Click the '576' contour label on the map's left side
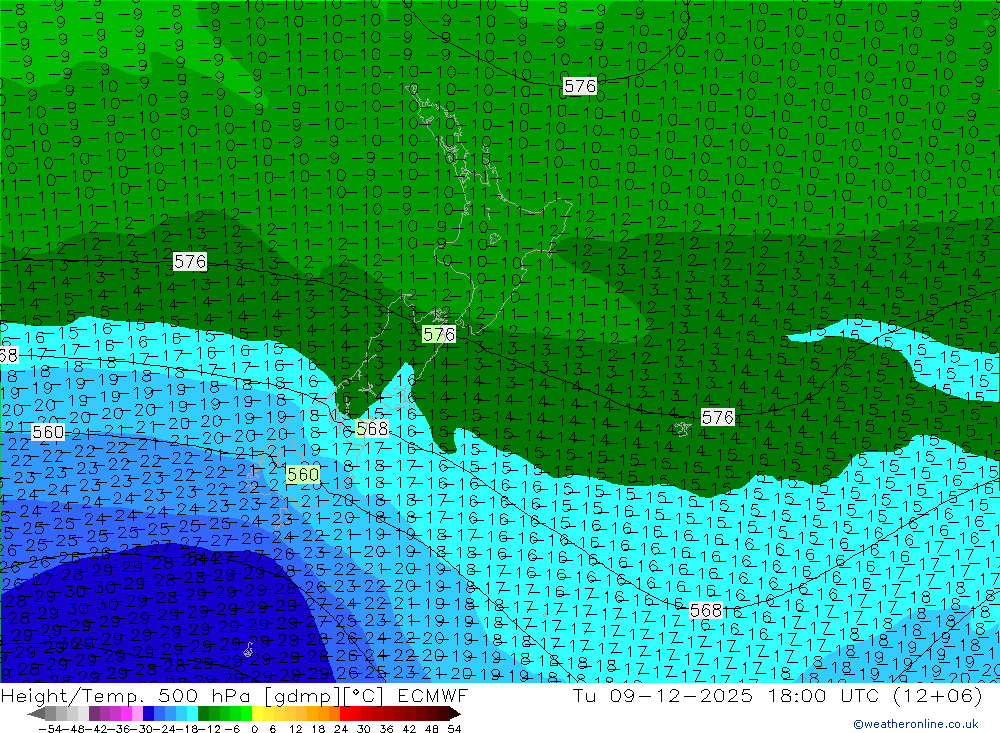 (x=190, y=262)
